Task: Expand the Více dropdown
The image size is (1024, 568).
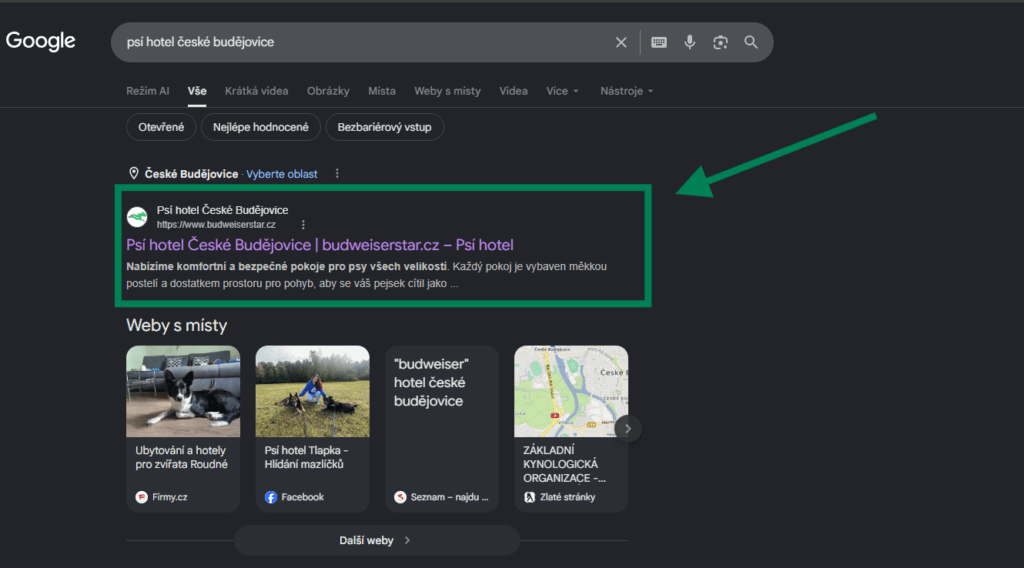Action: [x=562, y=91]
